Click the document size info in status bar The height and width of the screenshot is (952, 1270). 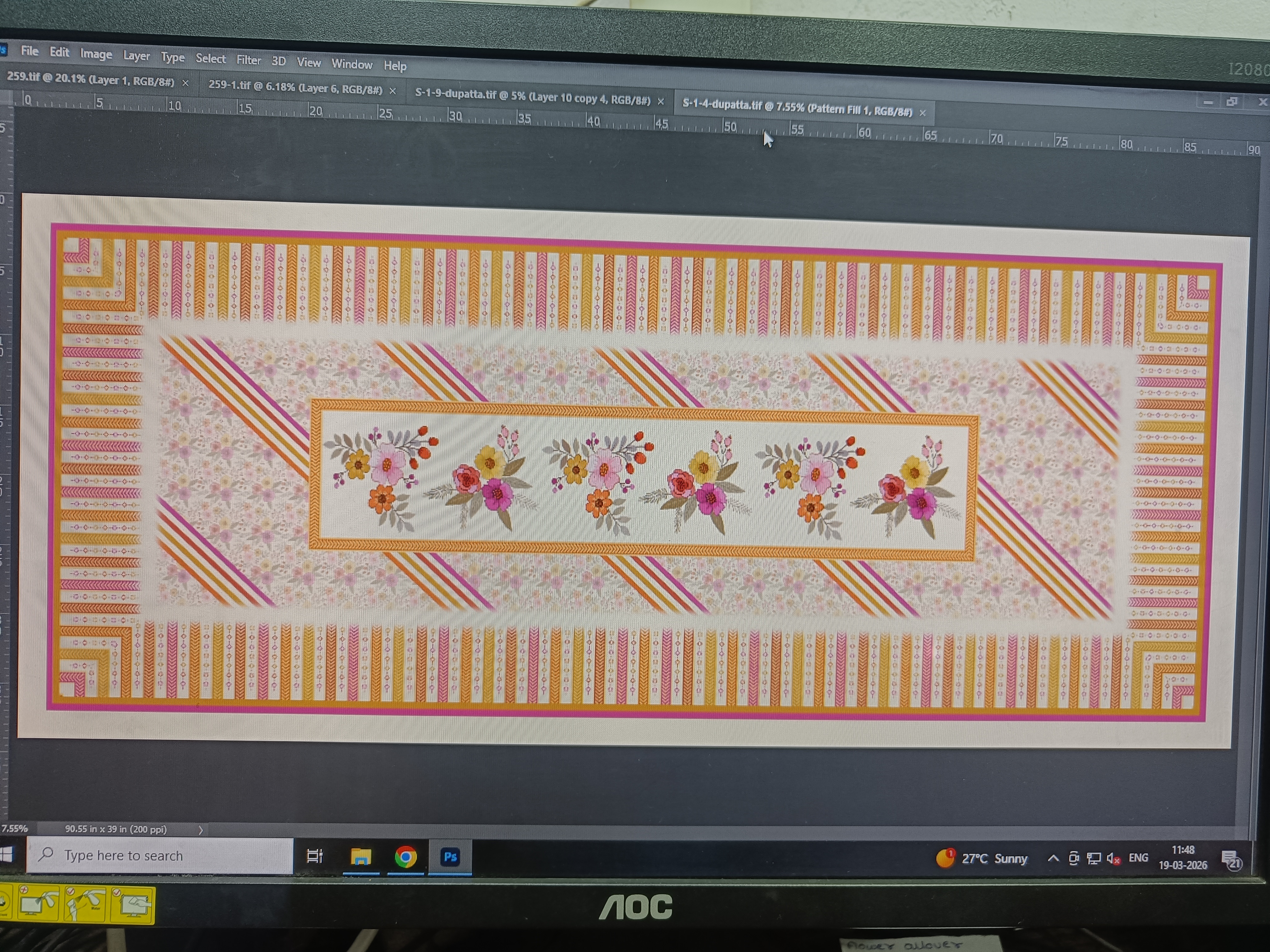115,829
